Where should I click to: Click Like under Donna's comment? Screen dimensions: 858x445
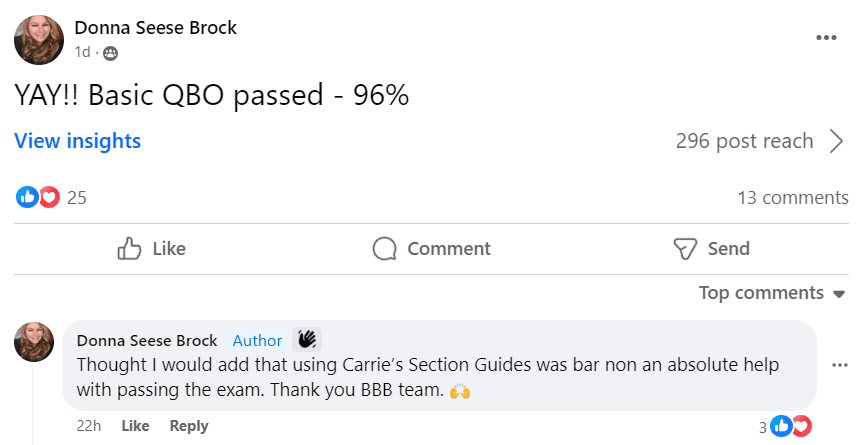point(135,426)
